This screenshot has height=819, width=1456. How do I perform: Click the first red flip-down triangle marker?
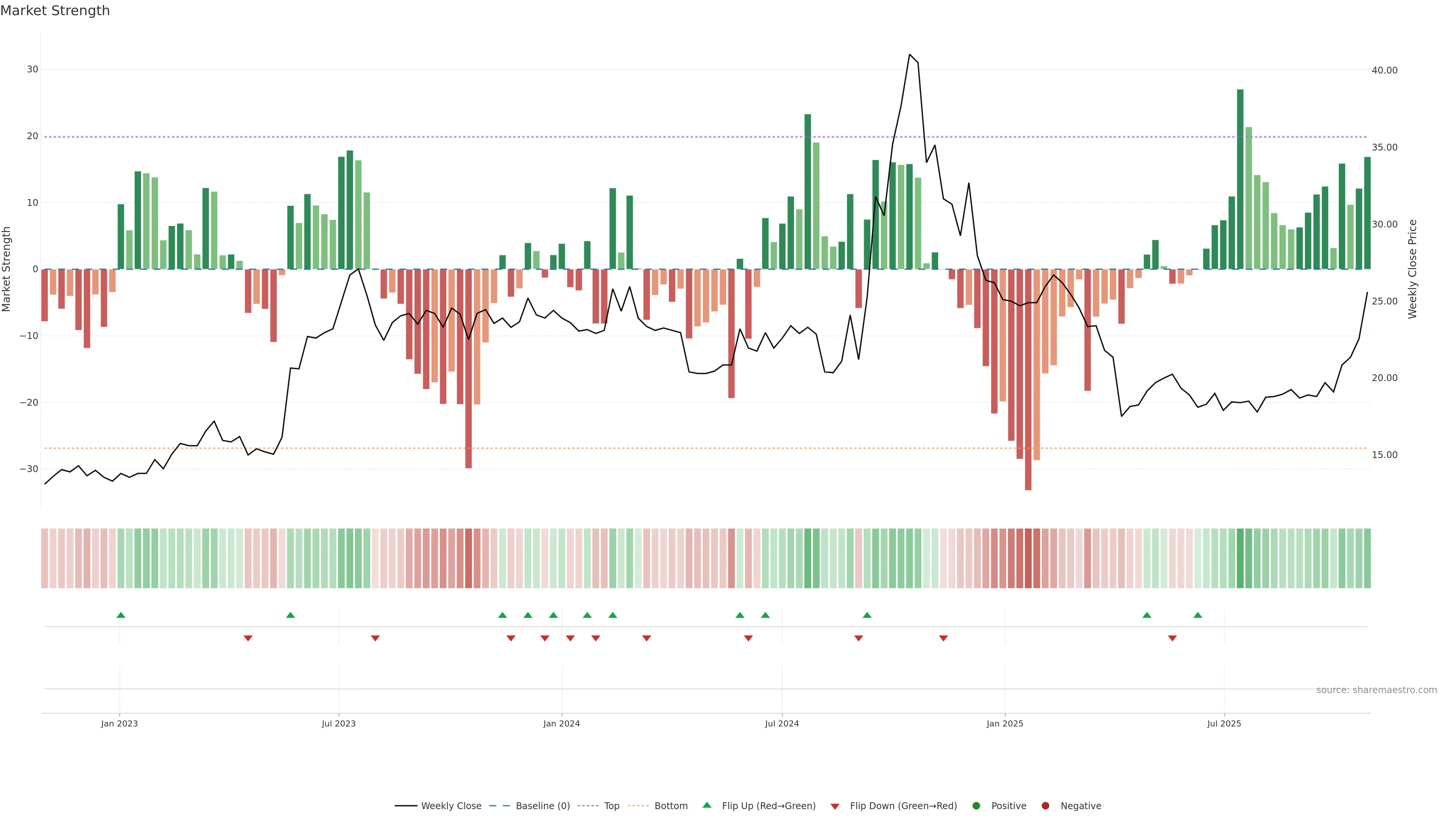(248, 638)
